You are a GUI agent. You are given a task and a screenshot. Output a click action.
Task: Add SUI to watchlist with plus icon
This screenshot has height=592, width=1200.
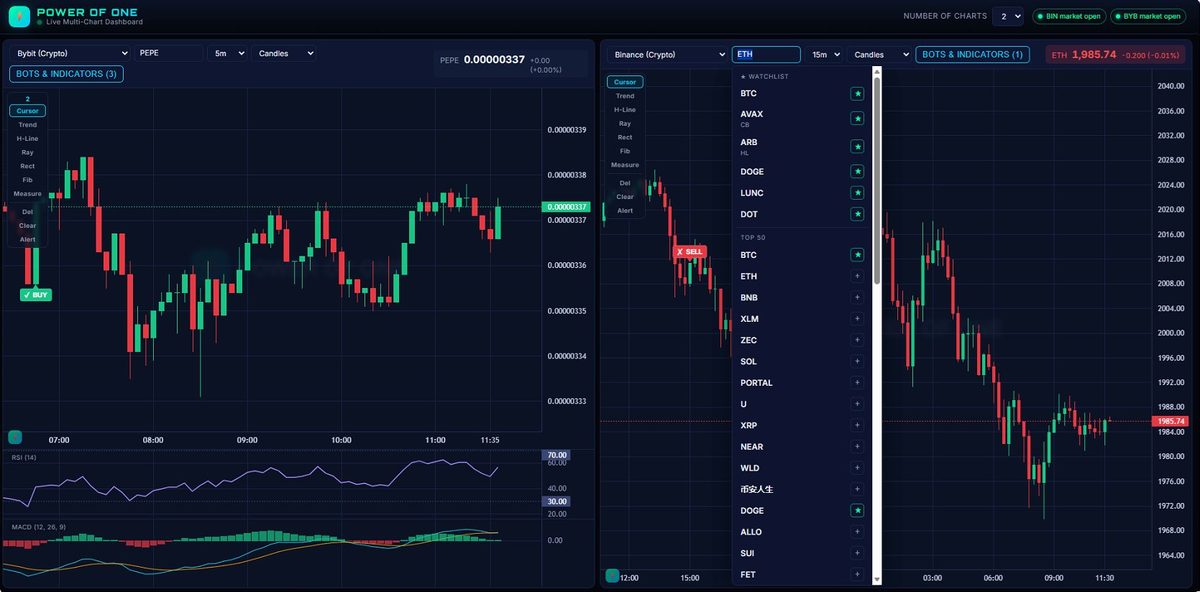pos(857,553)
